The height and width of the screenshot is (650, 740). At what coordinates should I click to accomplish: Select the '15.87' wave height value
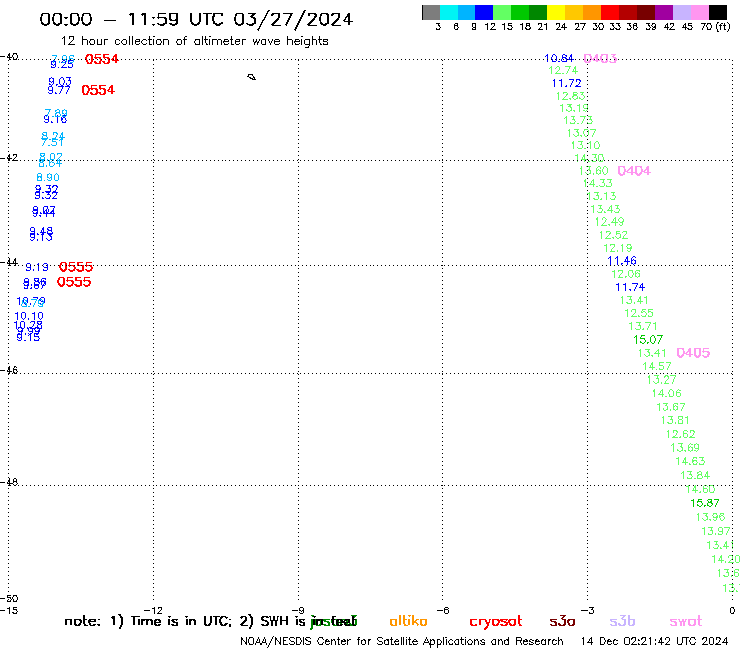(x=705, y=503)
